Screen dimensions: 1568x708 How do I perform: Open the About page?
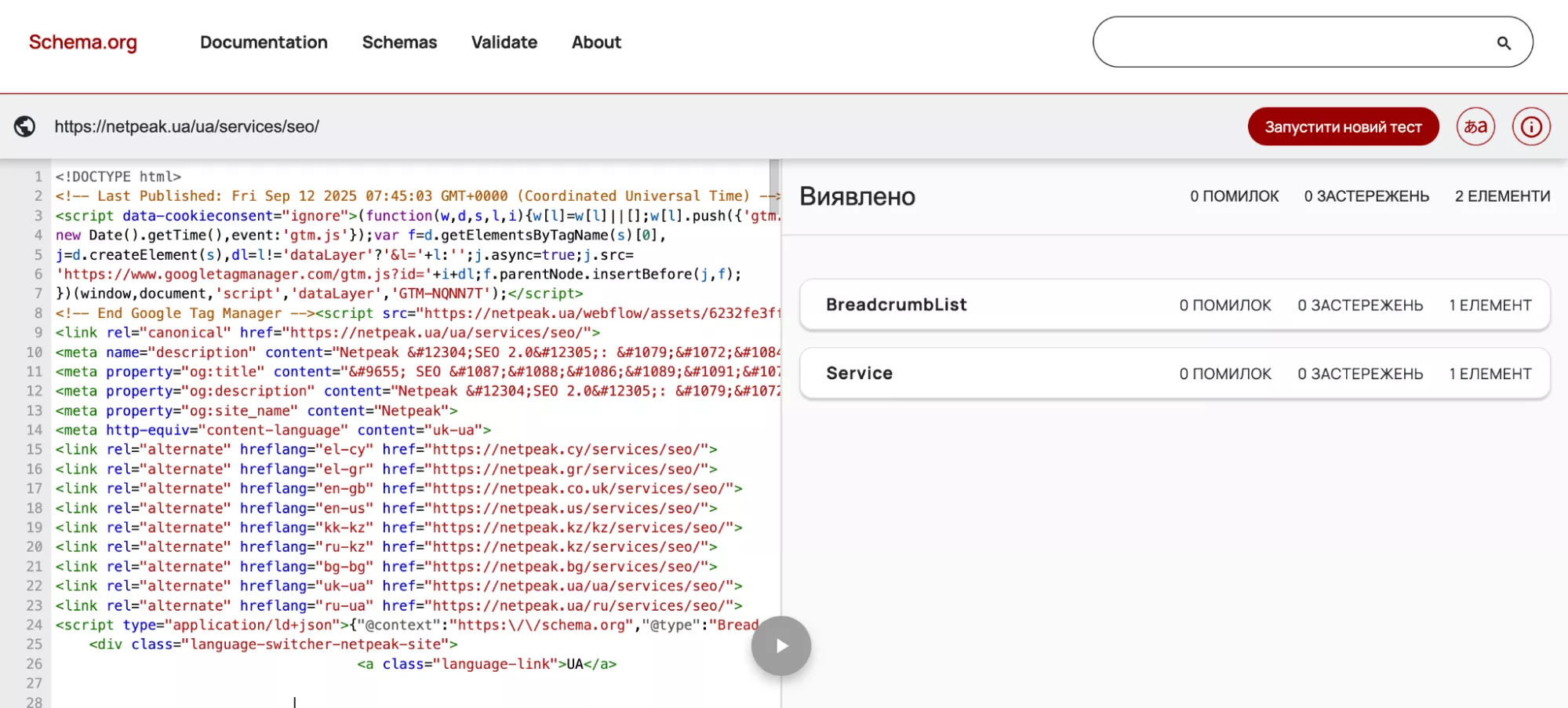pyautogui.click(x=596, y=42)
